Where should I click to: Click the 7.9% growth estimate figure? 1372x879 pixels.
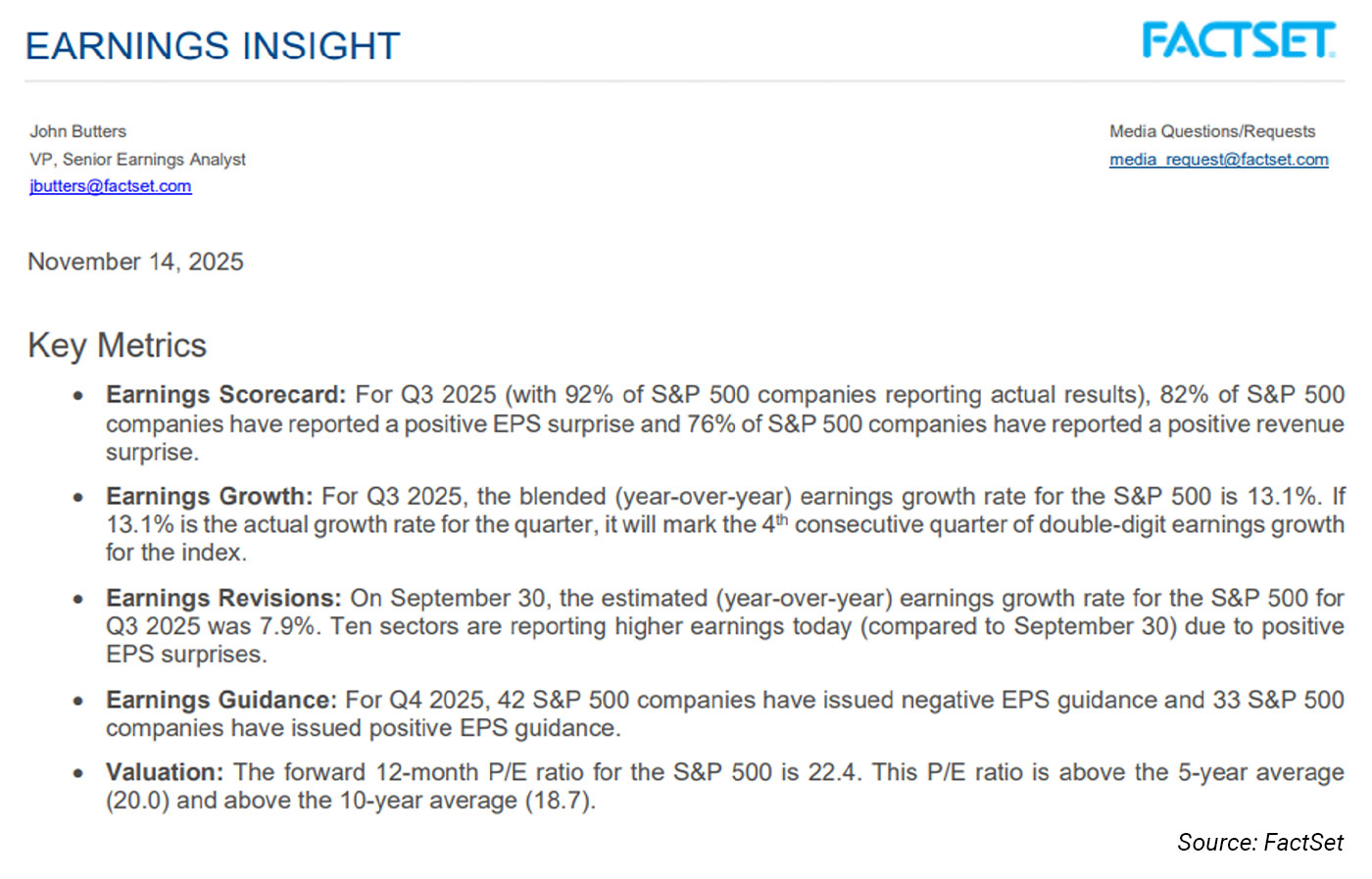(288, 626)
